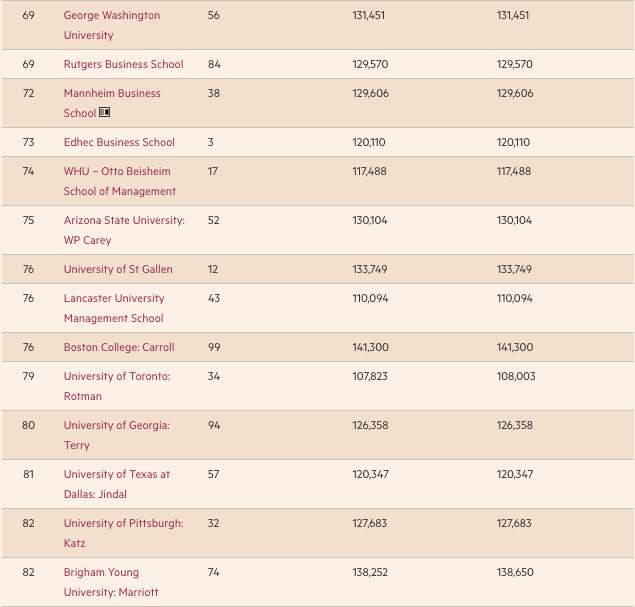
Task: Click rank 73 in the Edhec row
Action: [x=28, y=142]
